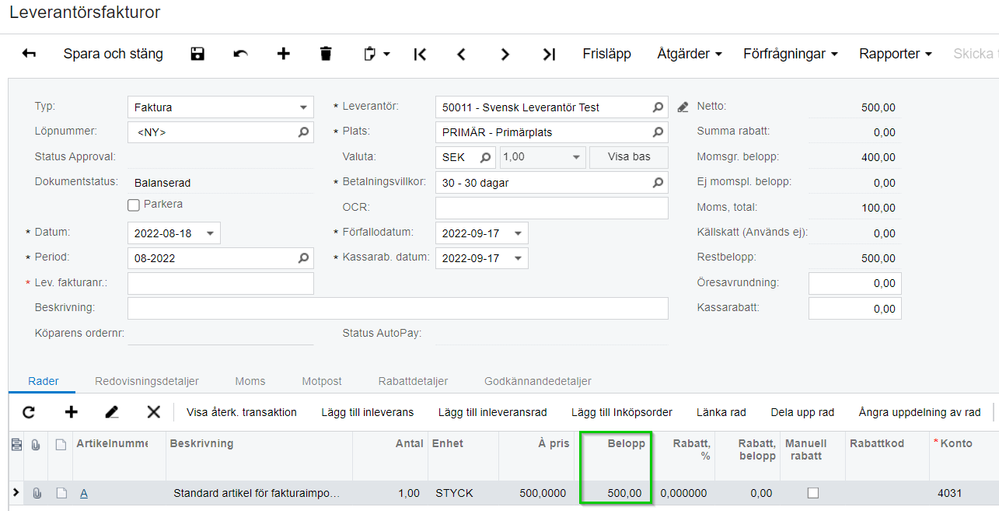Expand the Förfallodatum date dropdown
999x511 pixels.
(x=518, y=233)
